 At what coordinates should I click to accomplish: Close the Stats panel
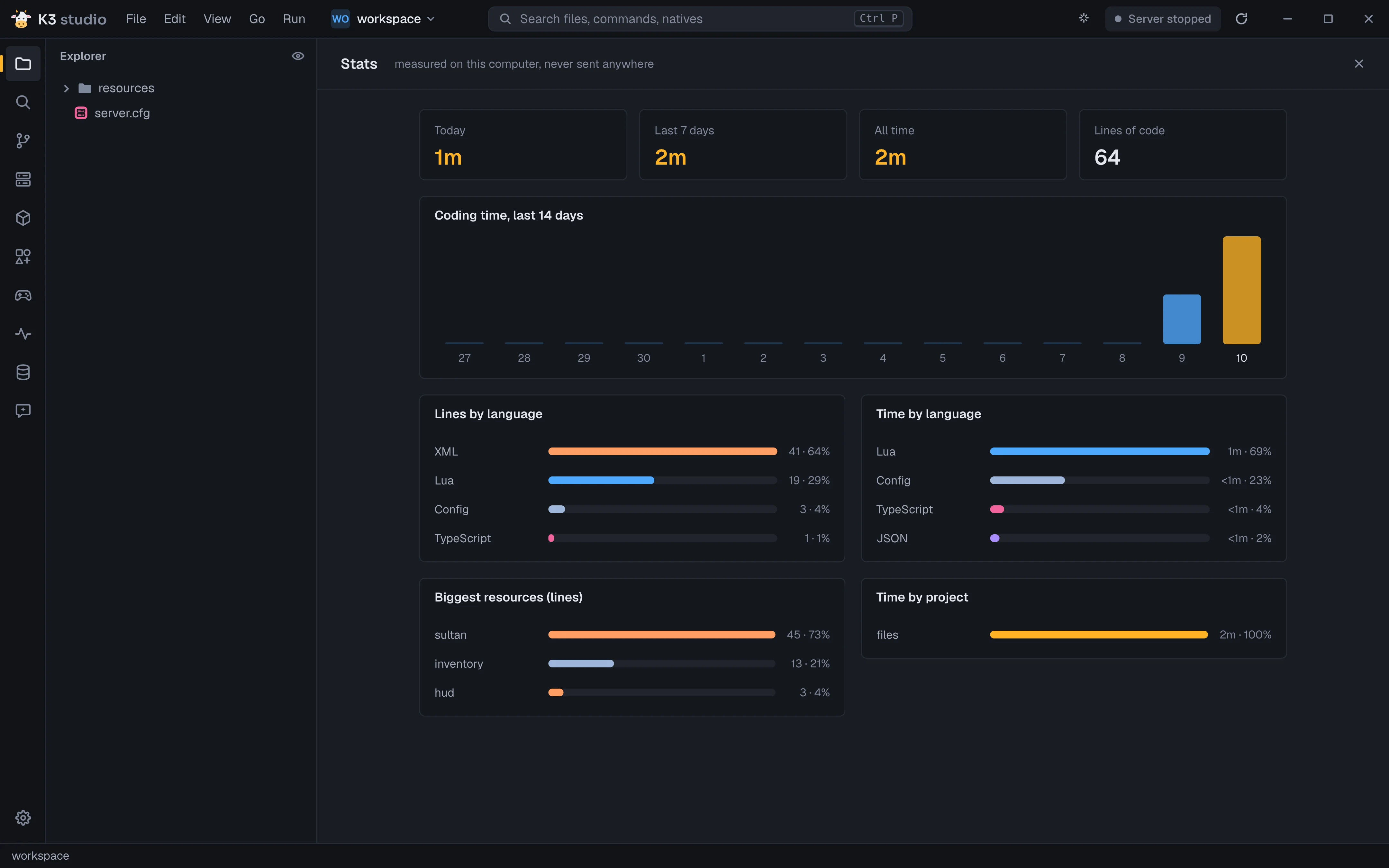point(1358,64)
